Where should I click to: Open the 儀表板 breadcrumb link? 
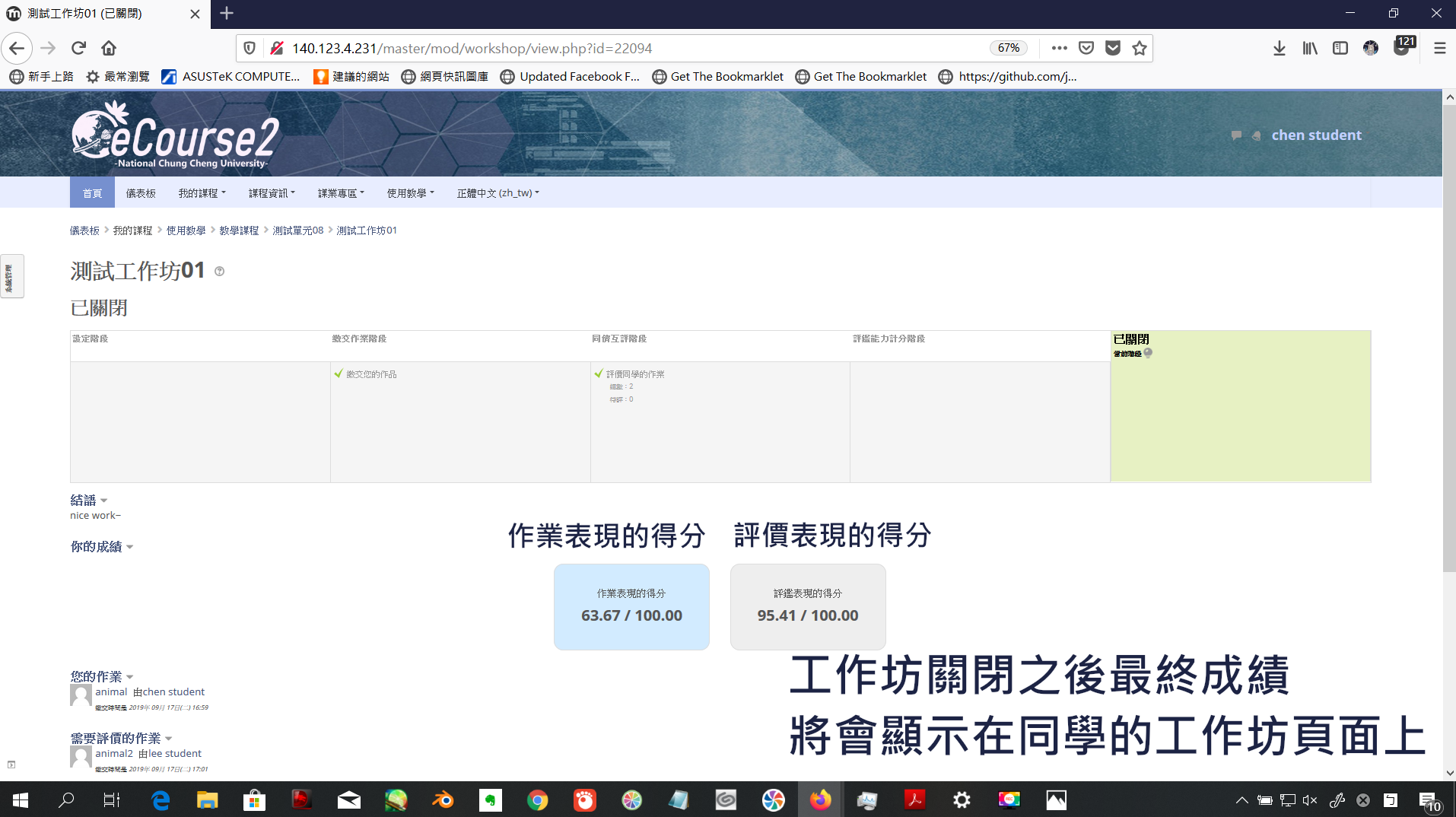tap(84, 230)
